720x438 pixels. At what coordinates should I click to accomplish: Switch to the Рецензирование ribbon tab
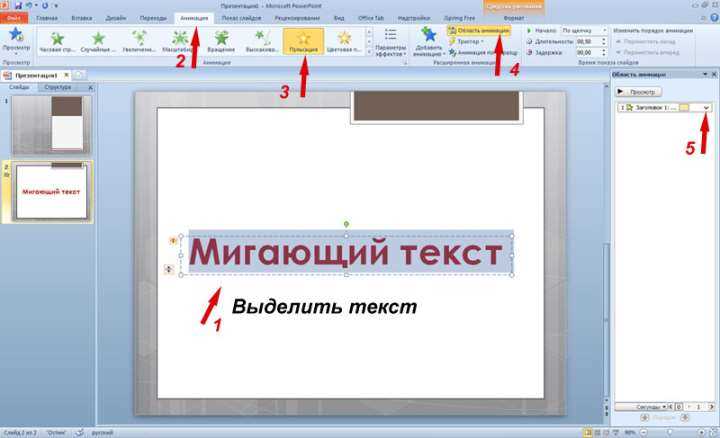[x=297, y=18]
